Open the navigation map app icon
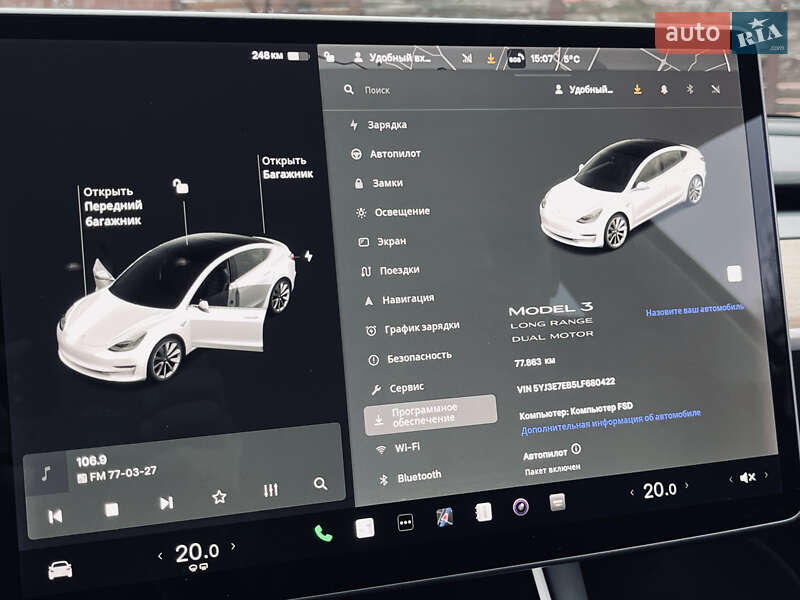 [x=445, y=517]
